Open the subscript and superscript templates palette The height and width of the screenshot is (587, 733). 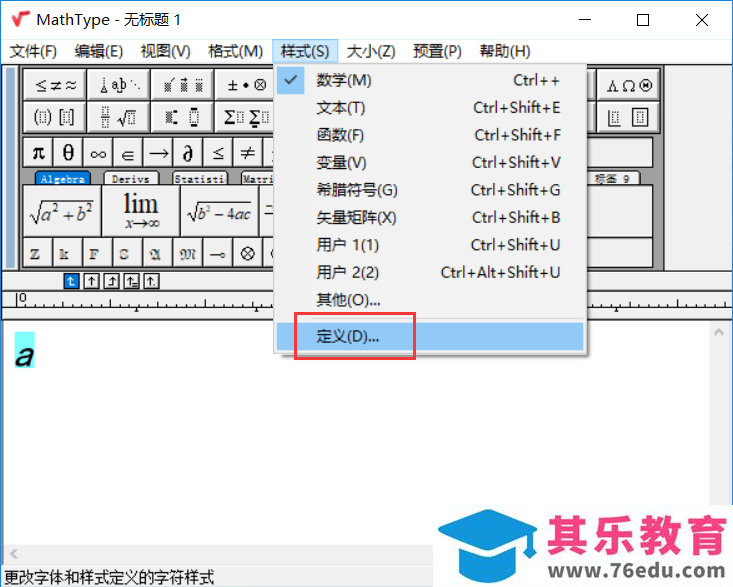point(183,117)
